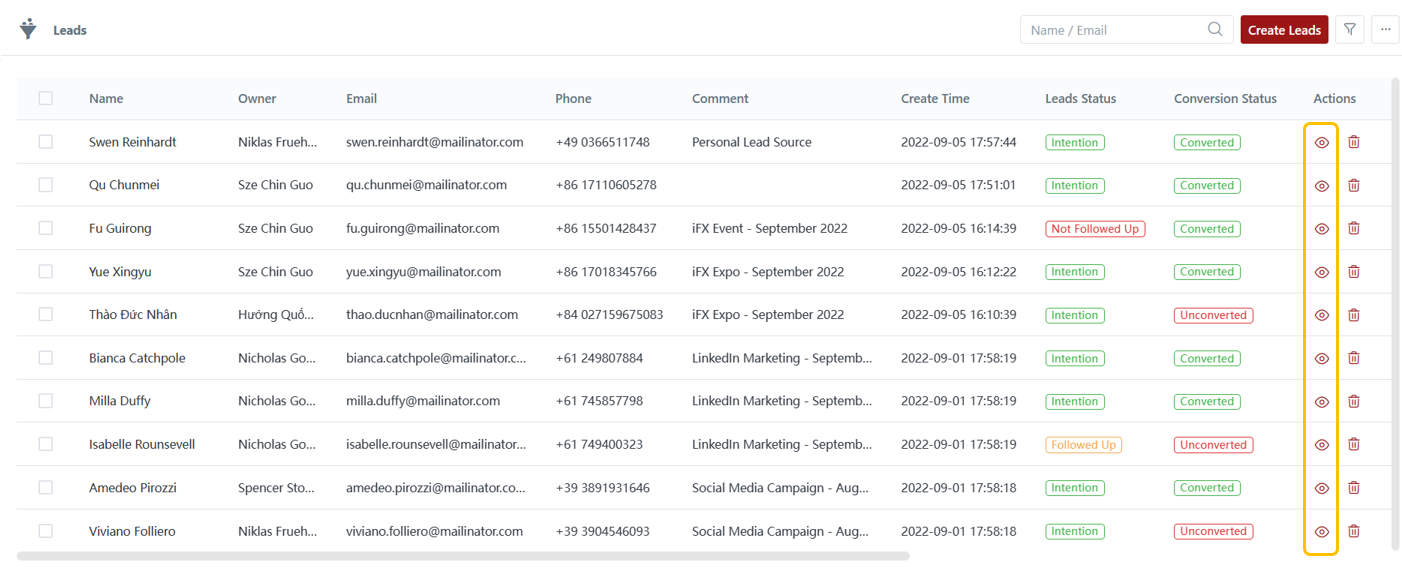The width and height of the screenshot is (1402, 567).
Task: Click the view eye icon for Swen Reinhardt
Action: [1321, 143]
